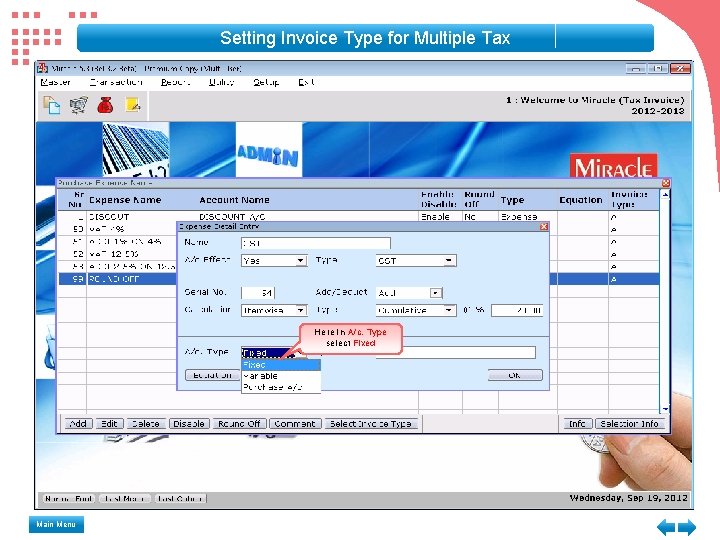
Task: Confirm with the OK button
Action: pos(515,375)
